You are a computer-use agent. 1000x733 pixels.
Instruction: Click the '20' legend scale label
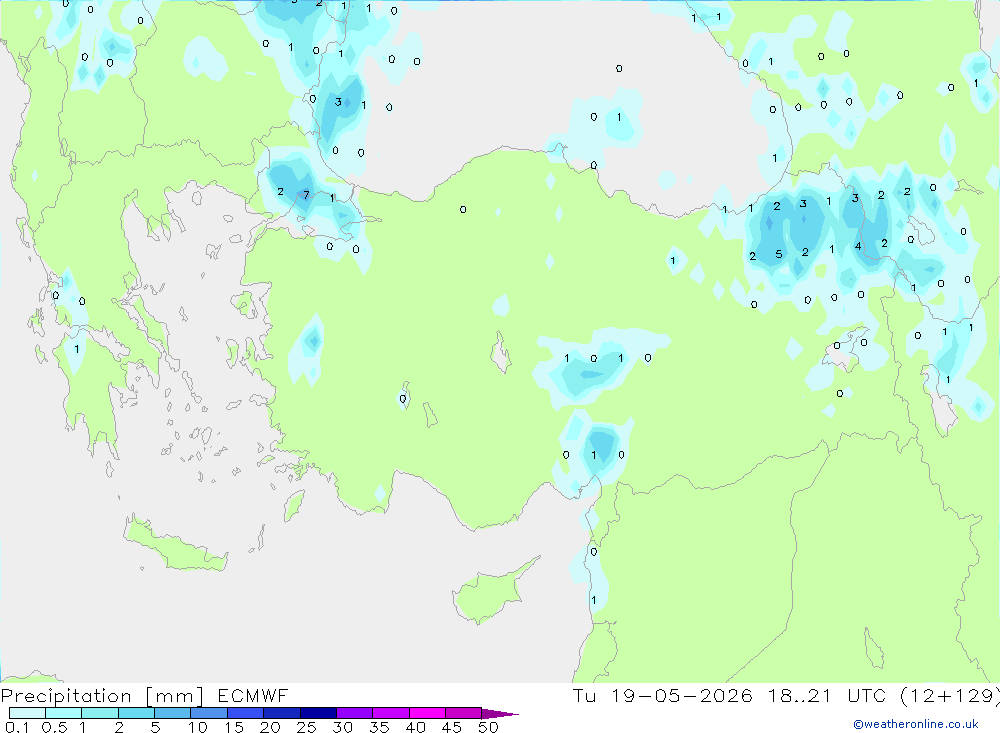(x=270, y=727)
